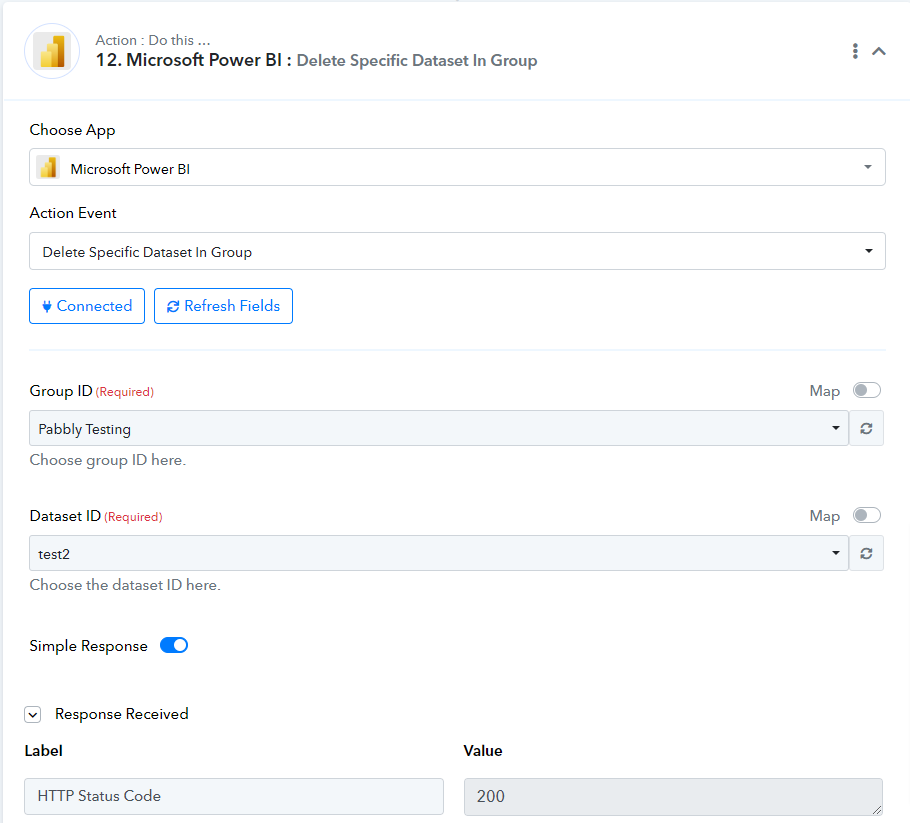Open the Dataset ID test2 dropdown
The height and width of the screenshot is (823, 910).
tap(439, 553)
